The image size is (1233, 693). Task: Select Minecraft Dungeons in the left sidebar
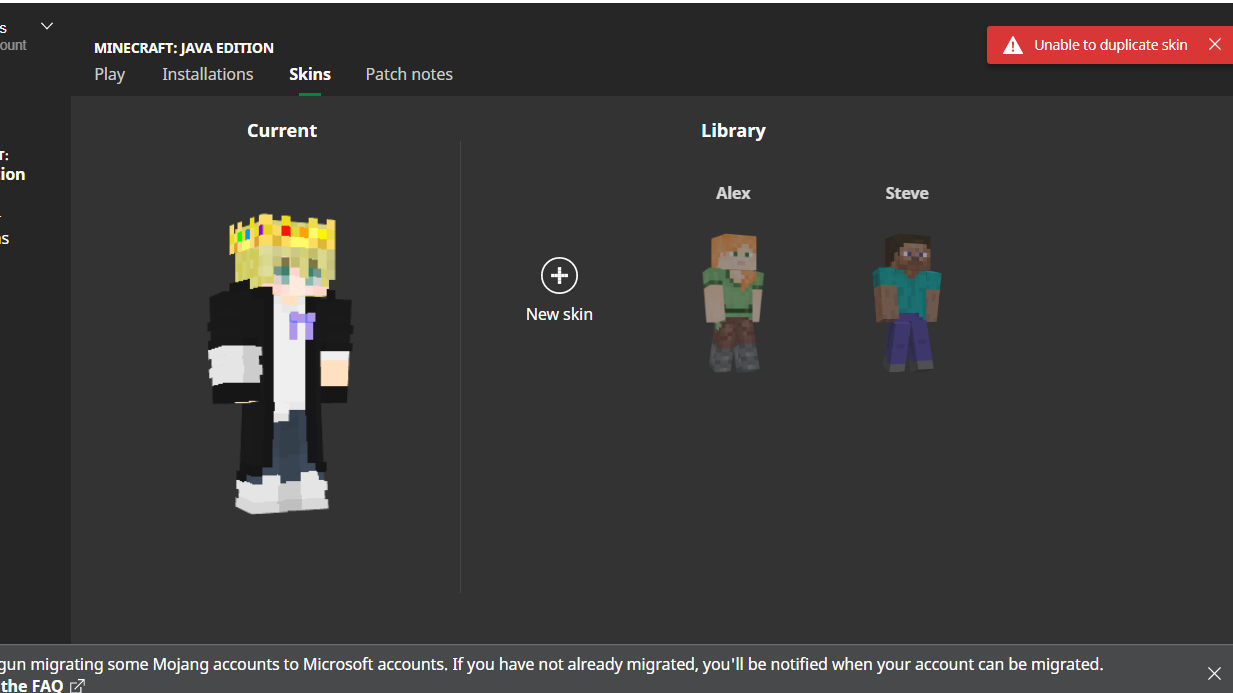(5, 237)
